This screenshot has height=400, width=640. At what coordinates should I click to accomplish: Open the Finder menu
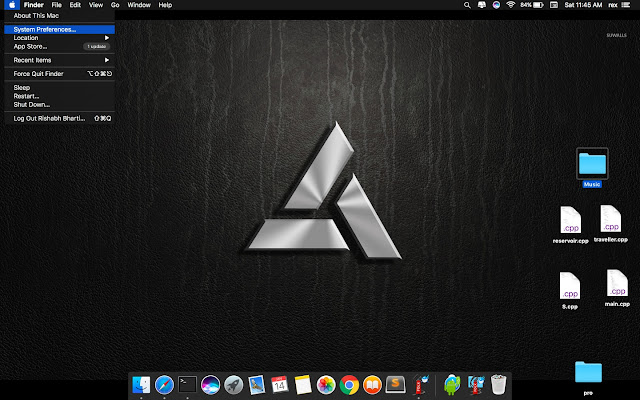33,5
